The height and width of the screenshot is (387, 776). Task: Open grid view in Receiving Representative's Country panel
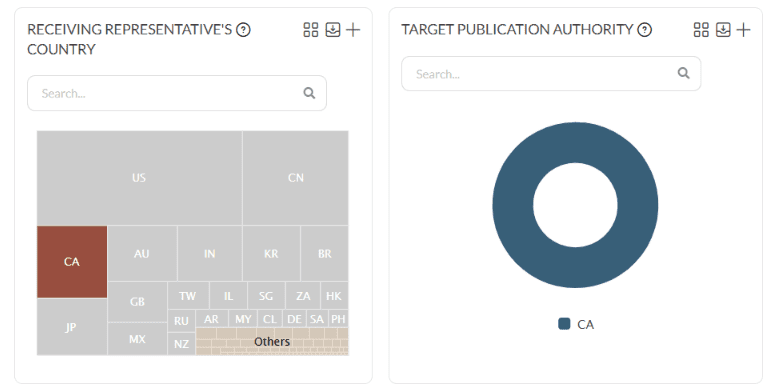pyautogui.click(x=311, y=30)
